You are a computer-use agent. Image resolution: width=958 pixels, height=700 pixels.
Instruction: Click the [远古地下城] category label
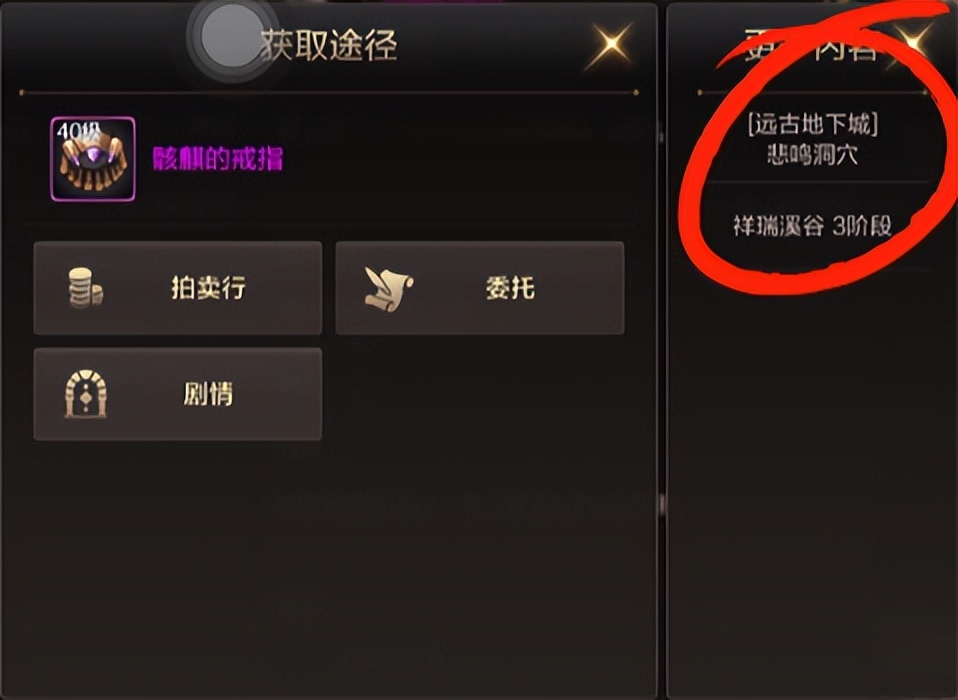813,125
